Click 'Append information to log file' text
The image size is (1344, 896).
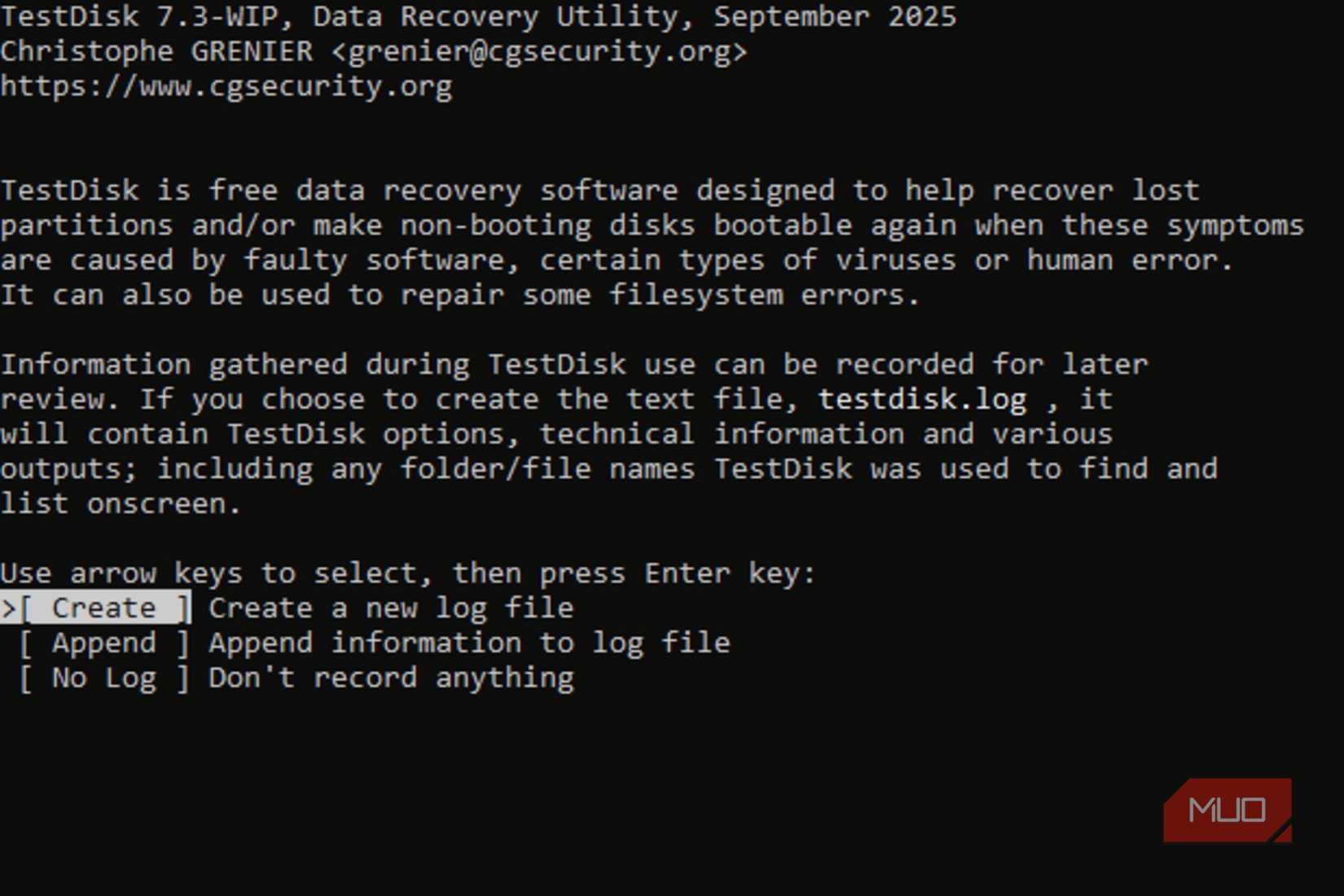tap(468, 643)
